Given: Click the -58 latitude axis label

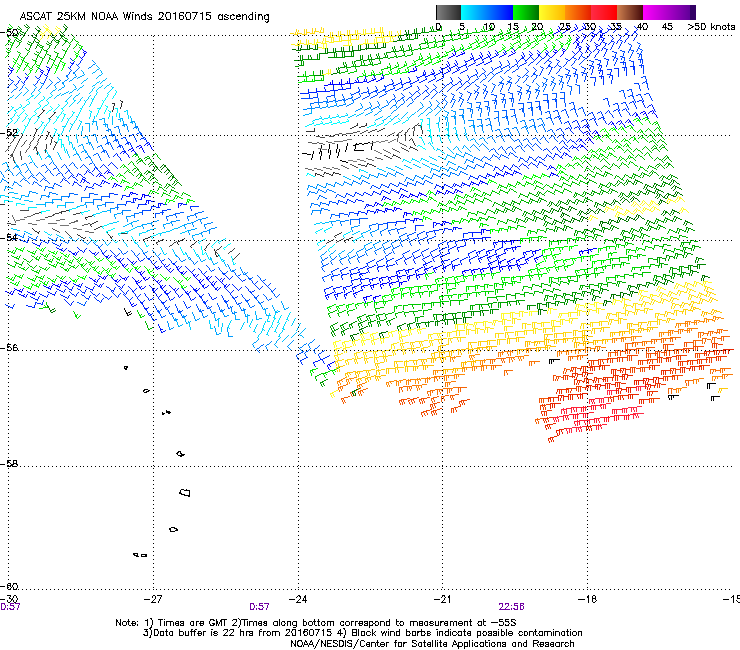Looking at the screenshot, I should pos(9,464).
